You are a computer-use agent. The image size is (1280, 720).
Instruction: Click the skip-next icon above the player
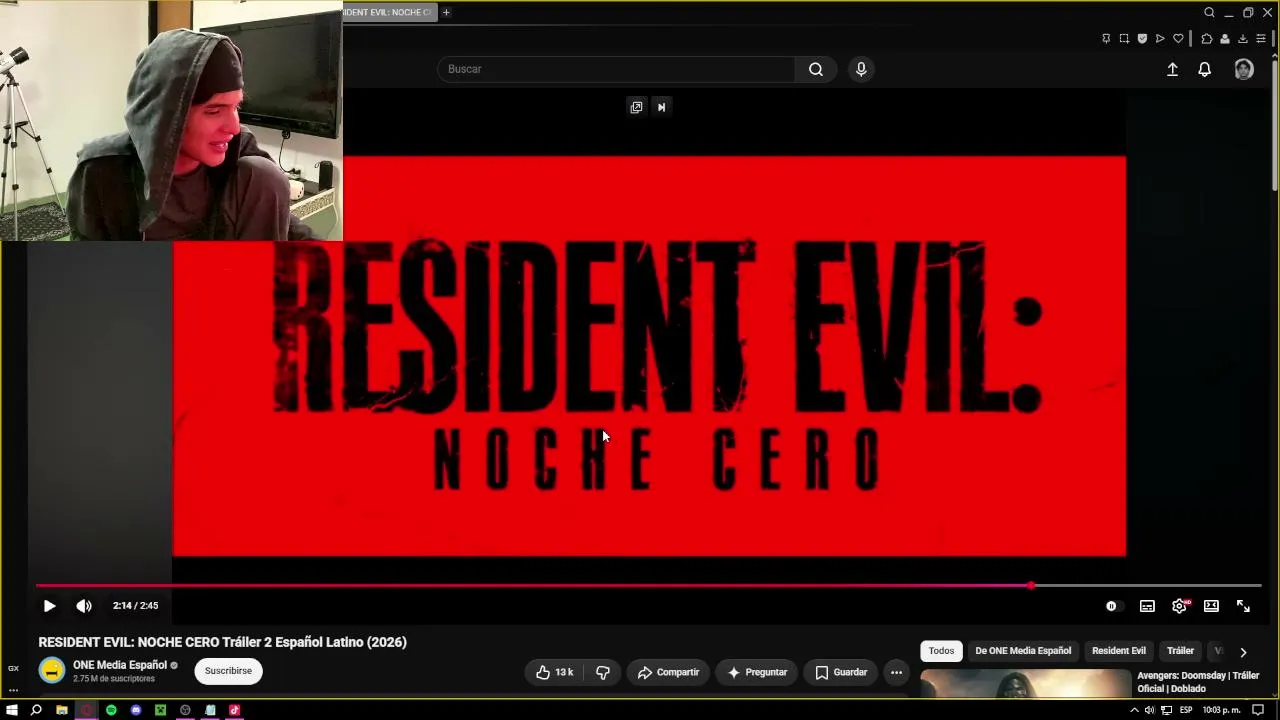click(661, 107)
